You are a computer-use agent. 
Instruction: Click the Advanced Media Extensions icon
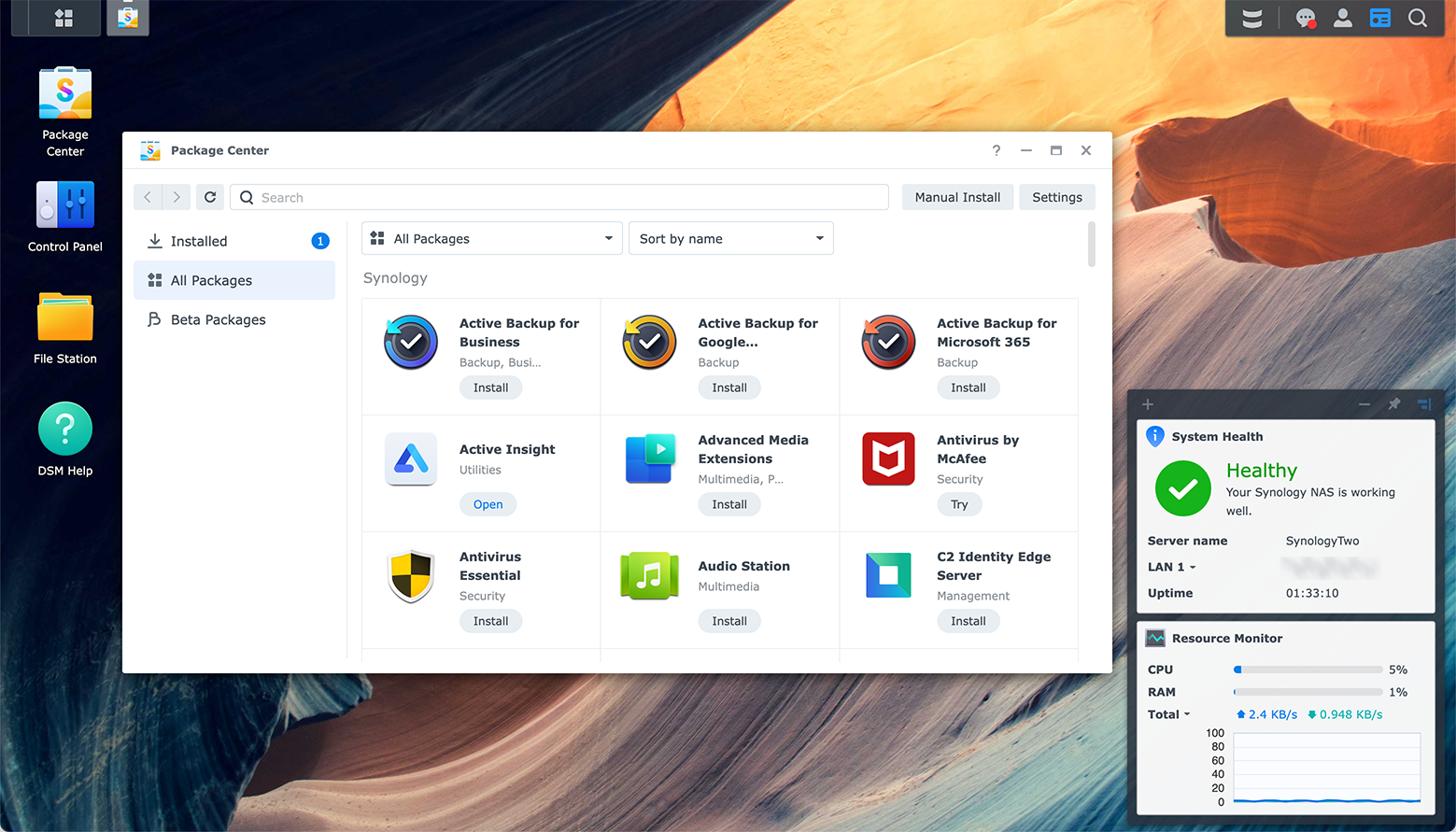click(x=650, y=458)
